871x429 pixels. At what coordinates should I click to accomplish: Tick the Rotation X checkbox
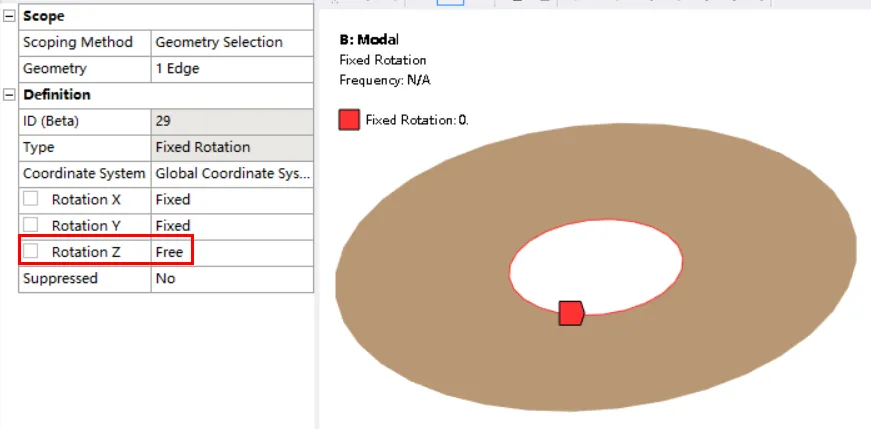click(x=31, y=199)
